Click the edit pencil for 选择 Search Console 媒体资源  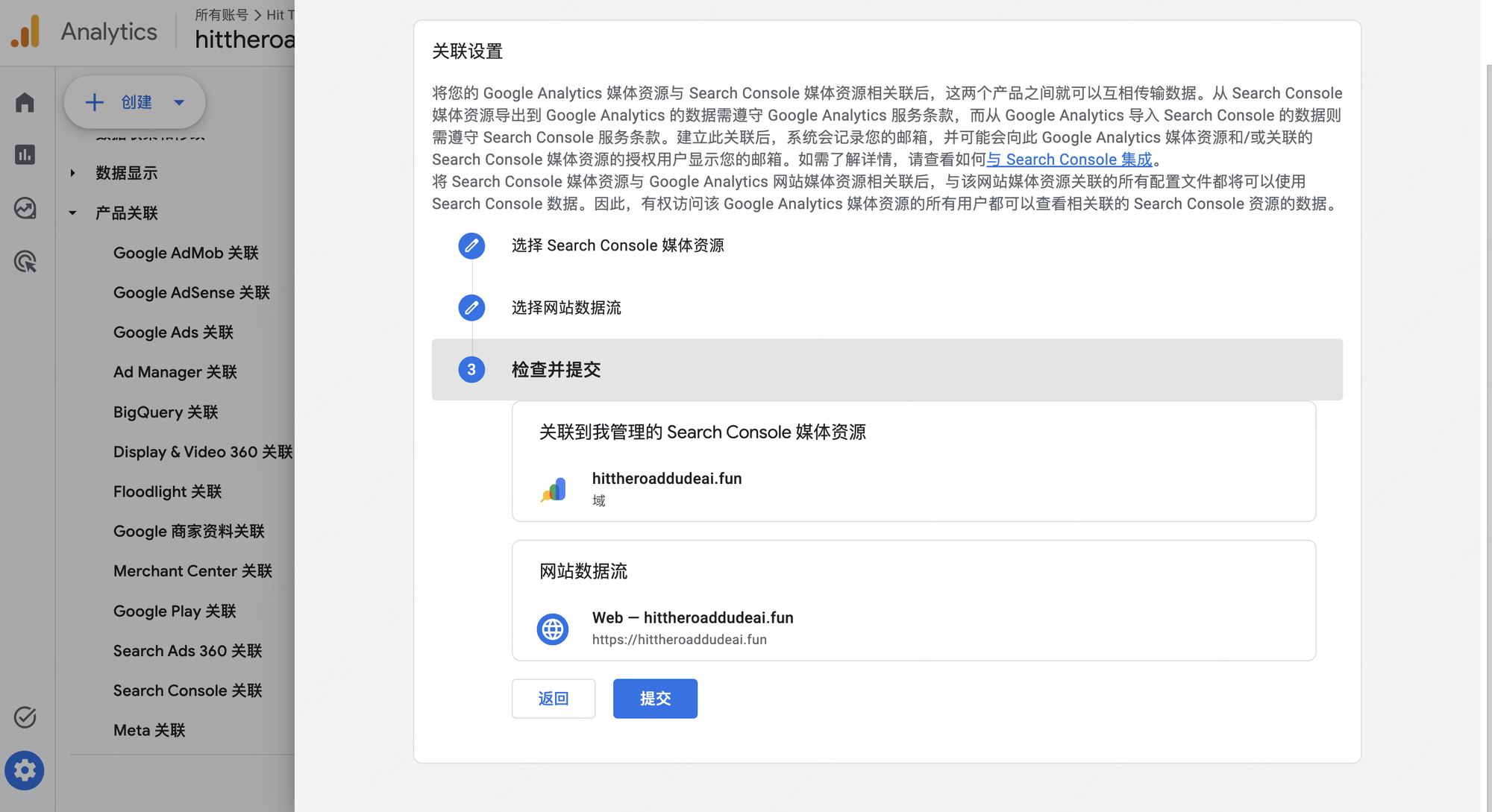pos(471,245)
